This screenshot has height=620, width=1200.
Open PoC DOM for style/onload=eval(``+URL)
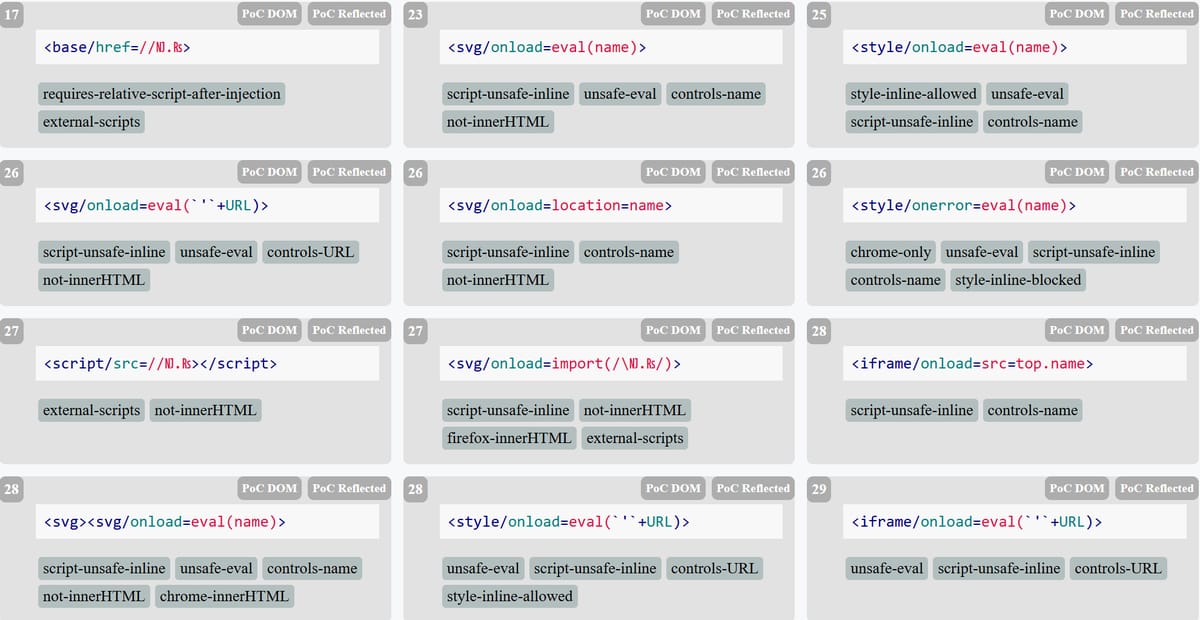coord(673,488)
